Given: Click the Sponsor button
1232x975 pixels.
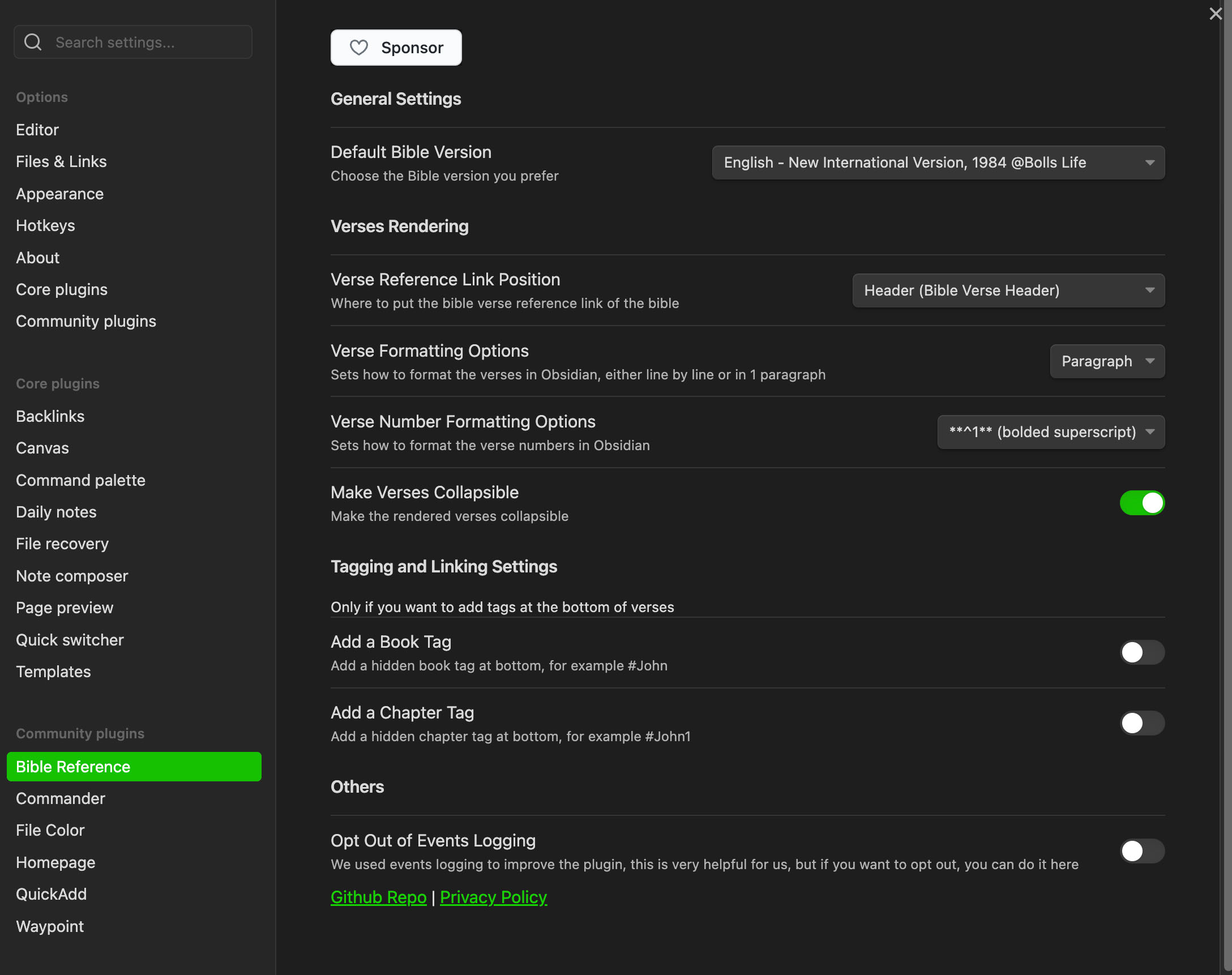Looking at the screenshot, I should pyautogui.click(x=396, y=48).
